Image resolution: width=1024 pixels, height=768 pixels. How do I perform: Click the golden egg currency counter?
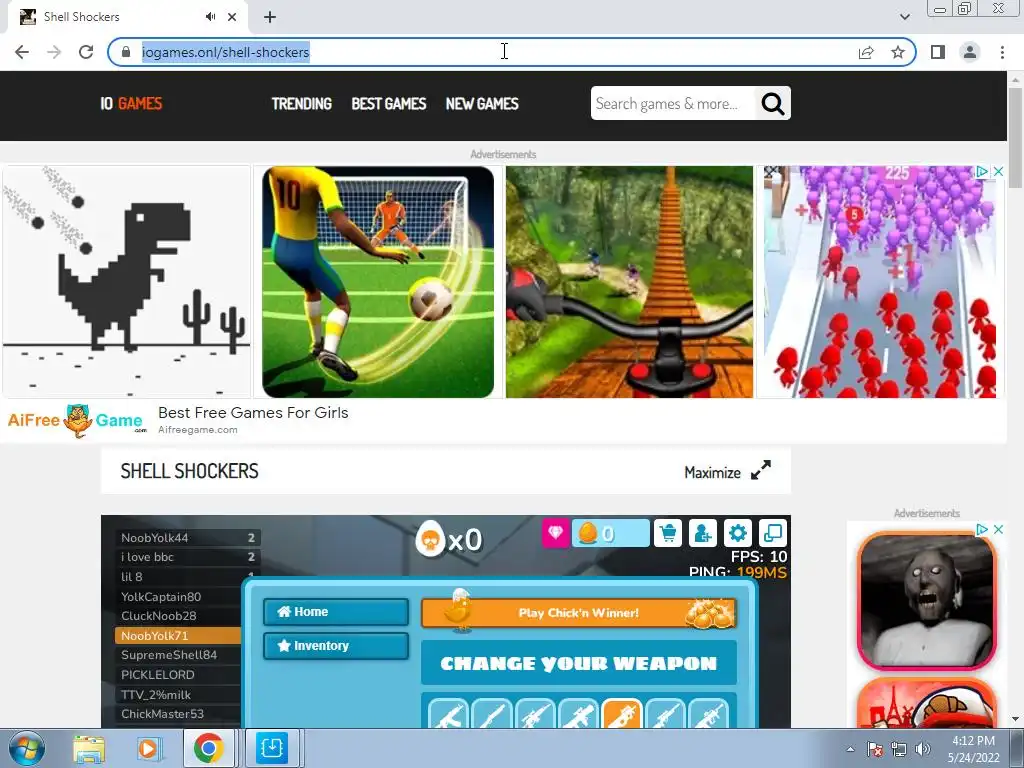[x=611, y=533]
